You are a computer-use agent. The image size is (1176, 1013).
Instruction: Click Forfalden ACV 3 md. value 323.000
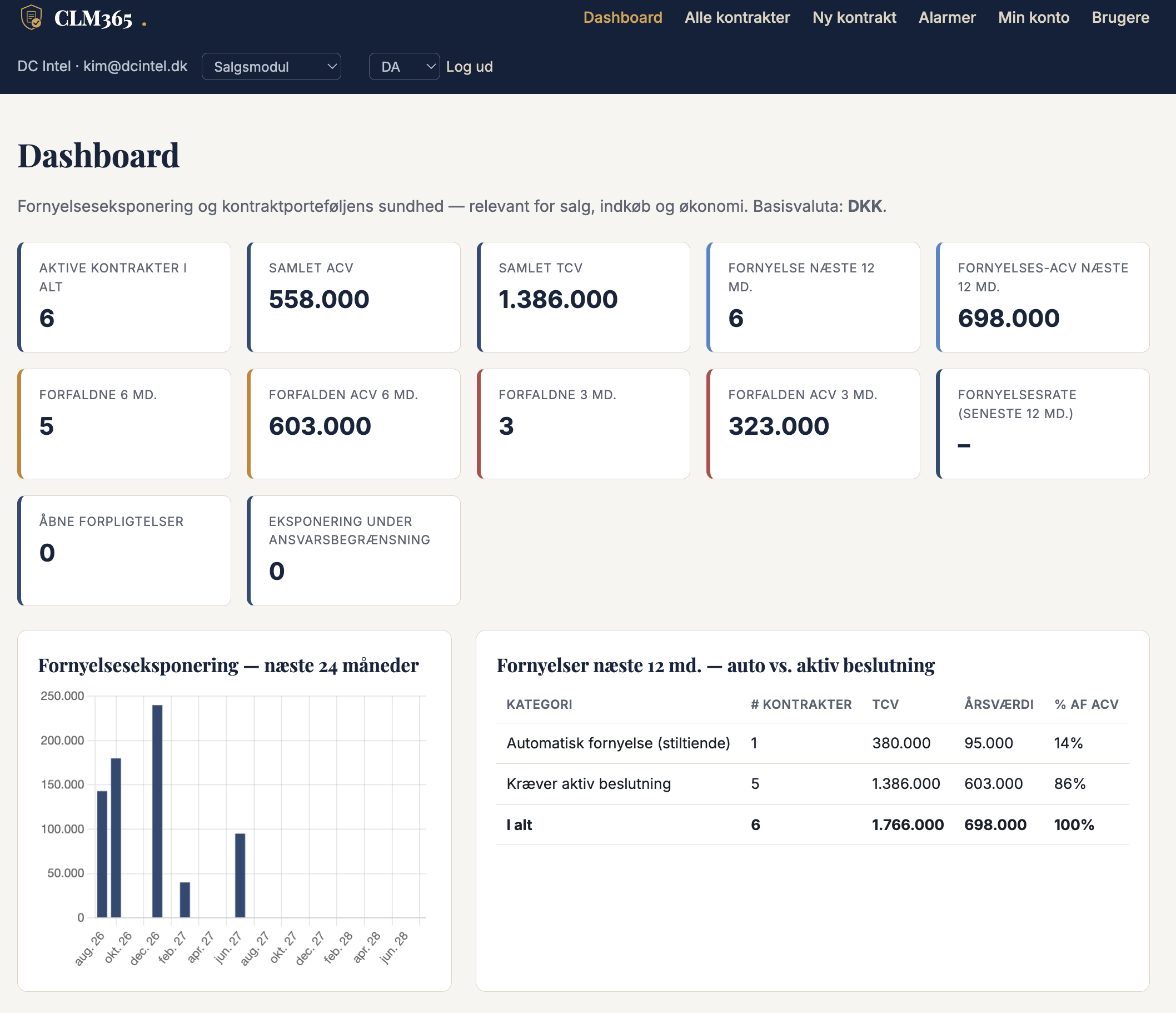pos(779,426)
